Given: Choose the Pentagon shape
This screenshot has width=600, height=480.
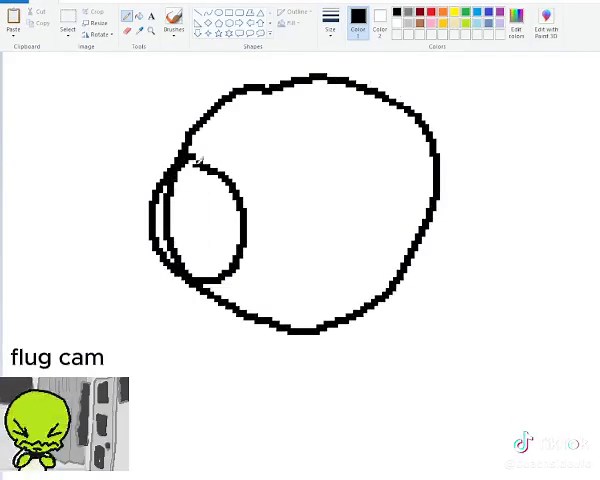Looking at the screenshot, I should [x=218, y=23].
